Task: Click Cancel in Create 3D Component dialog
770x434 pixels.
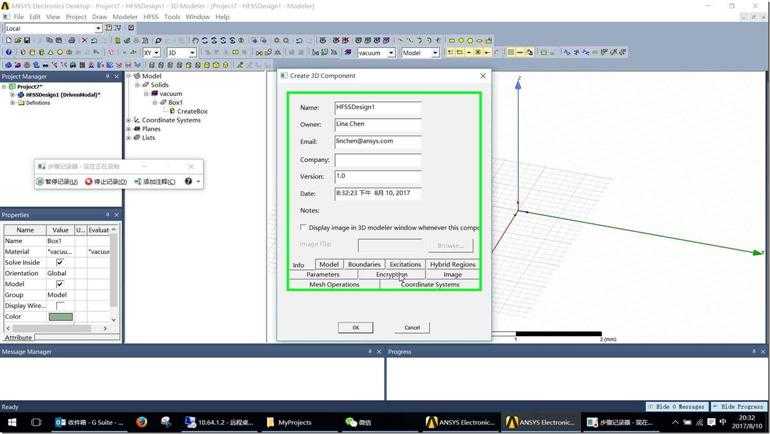Action: 412,327
